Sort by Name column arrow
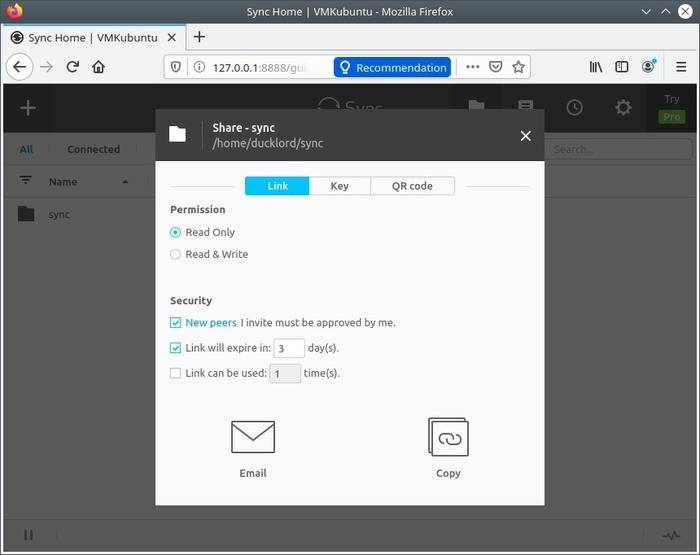The height and width of the screenshot is (555, 700). [x=125, y=182]
